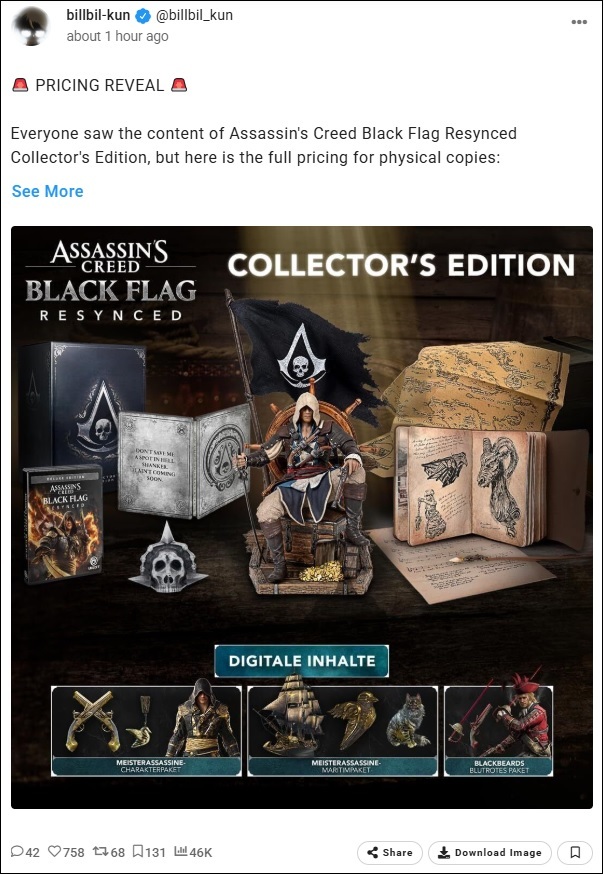Open the about 1 hour ago timestamp

click(x=117, y=36)
